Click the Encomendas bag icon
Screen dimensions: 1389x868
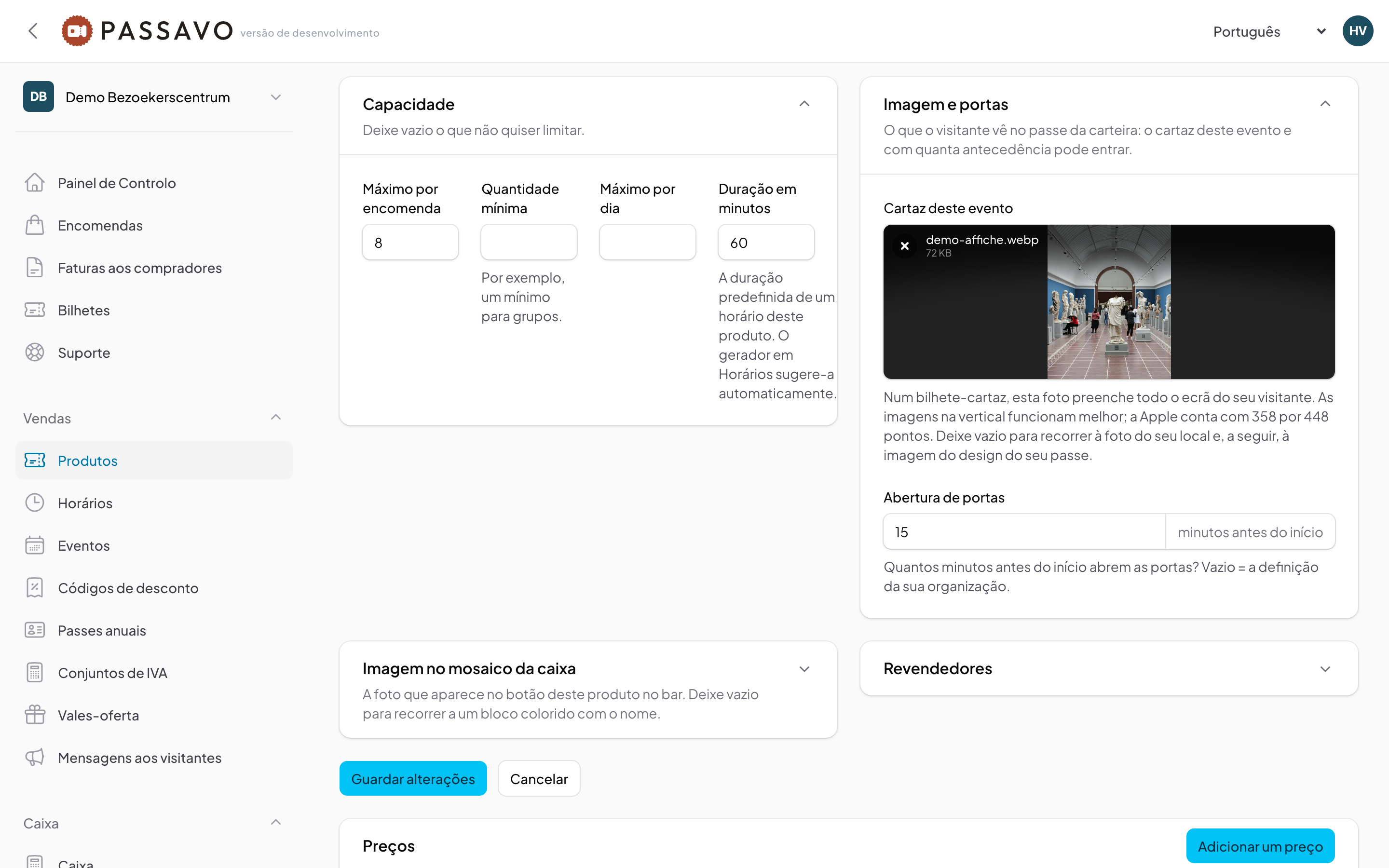(x=34, y=225)
